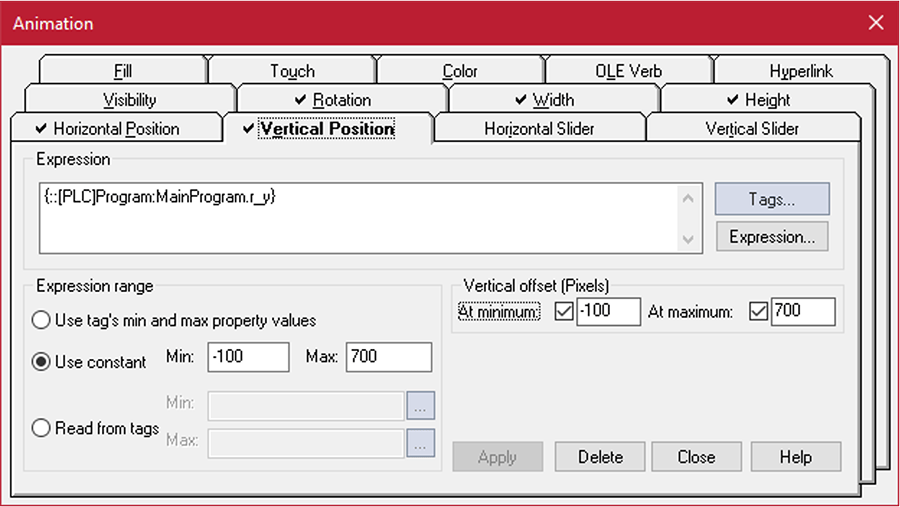Close the Animation dialog with X
Viewport: 900px width, 507px height.
pos(876,23)
